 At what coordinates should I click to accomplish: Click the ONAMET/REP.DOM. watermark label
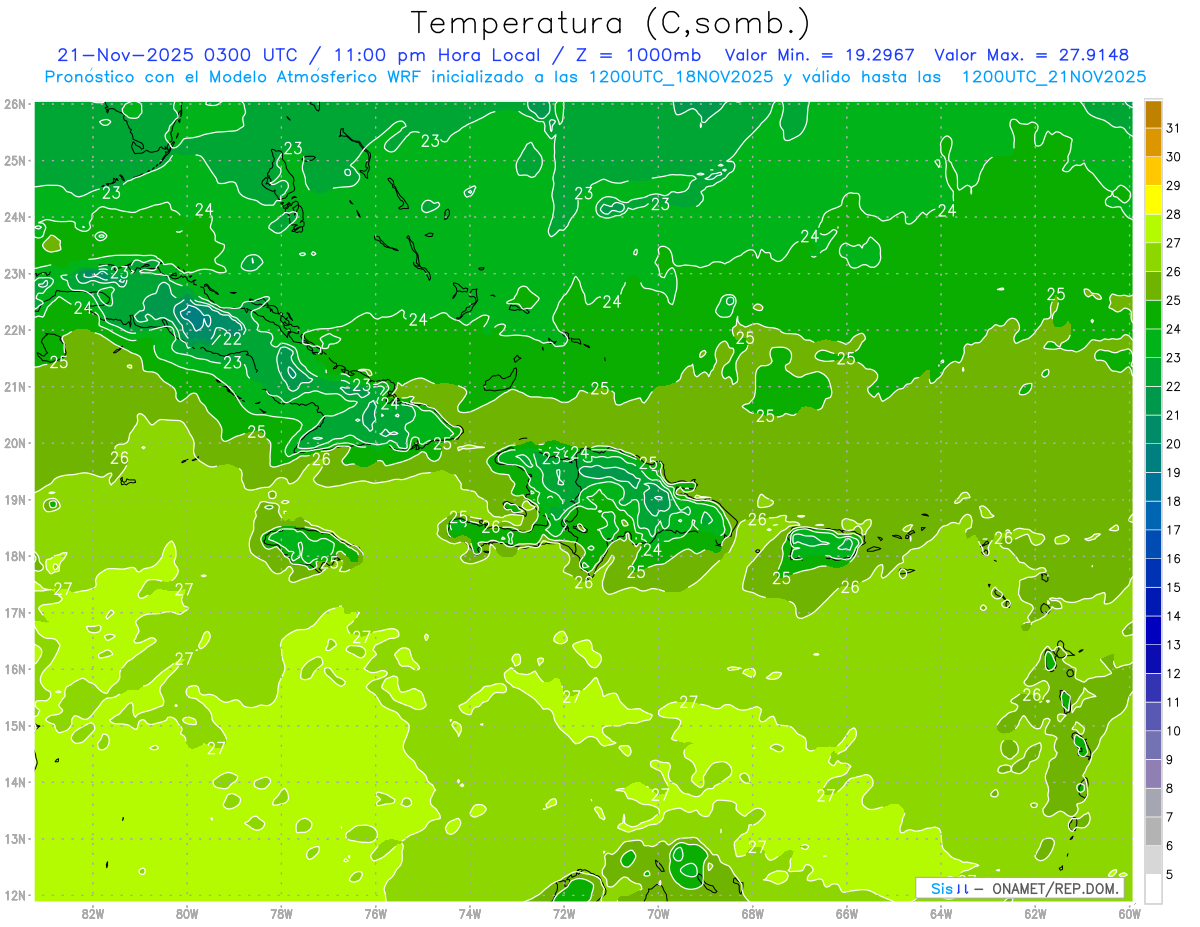click(1055, 888)
